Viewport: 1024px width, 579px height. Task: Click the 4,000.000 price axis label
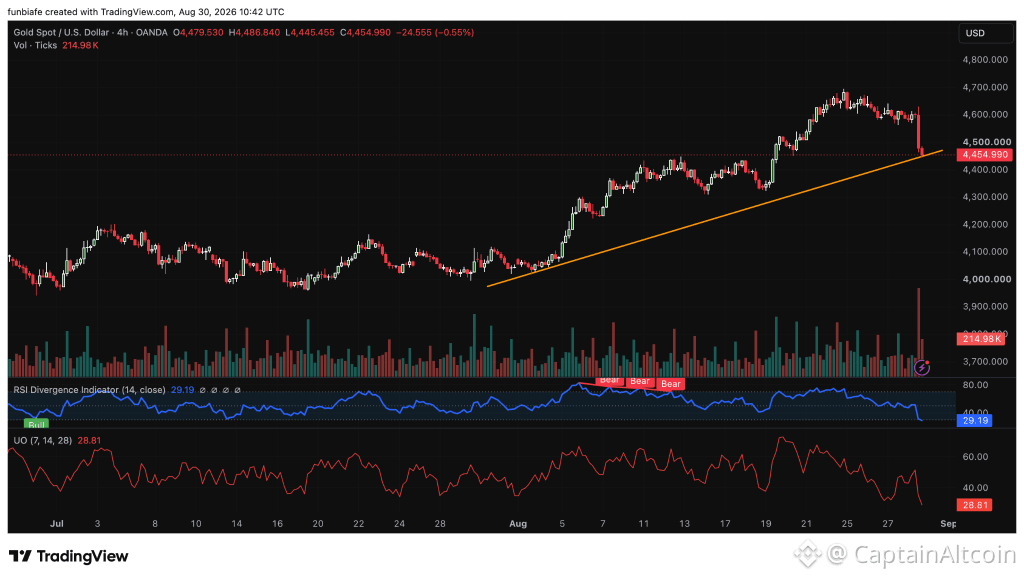985,279
